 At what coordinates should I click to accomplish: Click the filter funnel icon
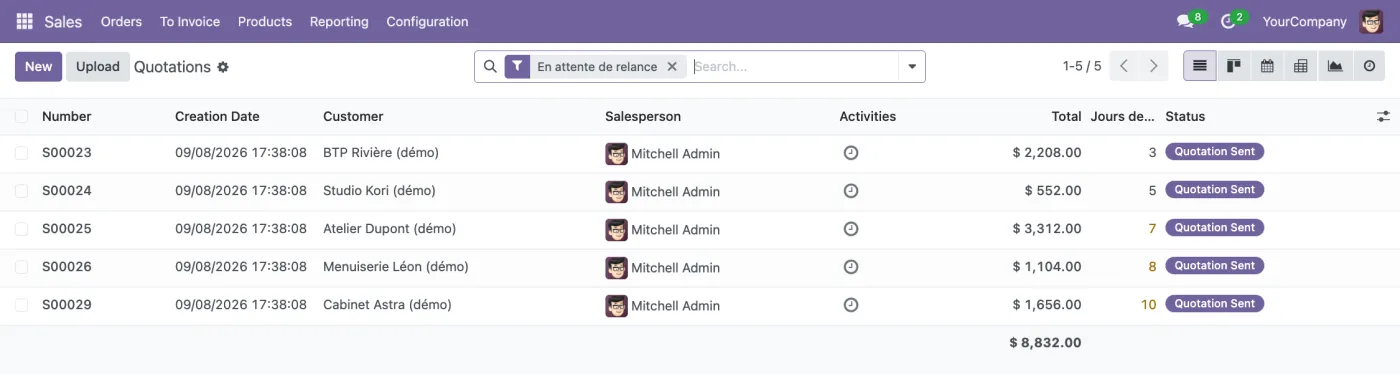click(x=517, y=67)
